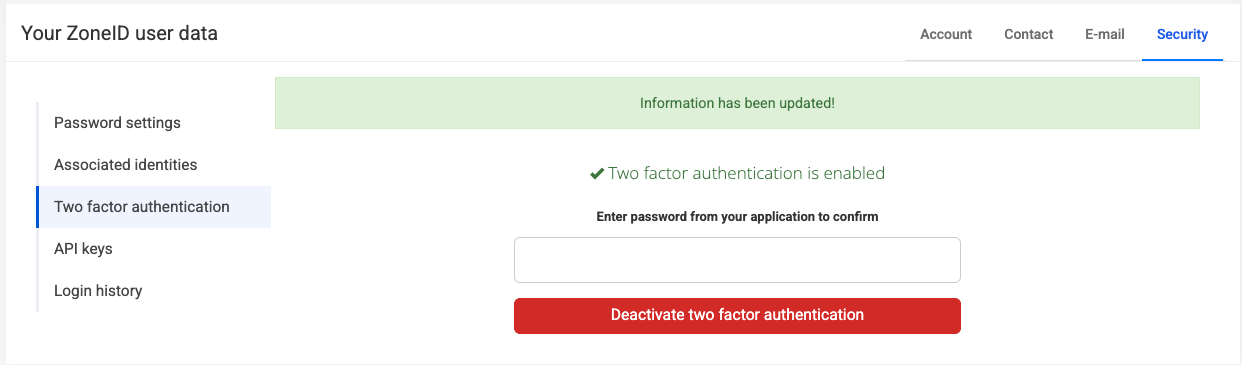The width and height of the screenshot is (1242, 365).
Task: Go to the E-mail tab
Action: click(x=1105, y=34)
